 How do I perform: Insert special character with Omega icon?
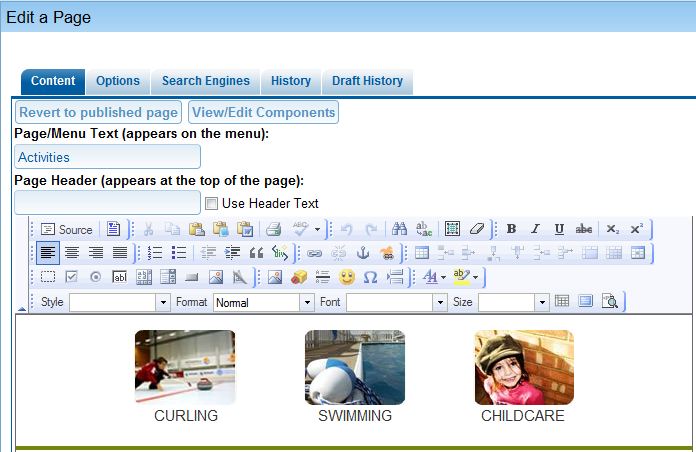370,277
